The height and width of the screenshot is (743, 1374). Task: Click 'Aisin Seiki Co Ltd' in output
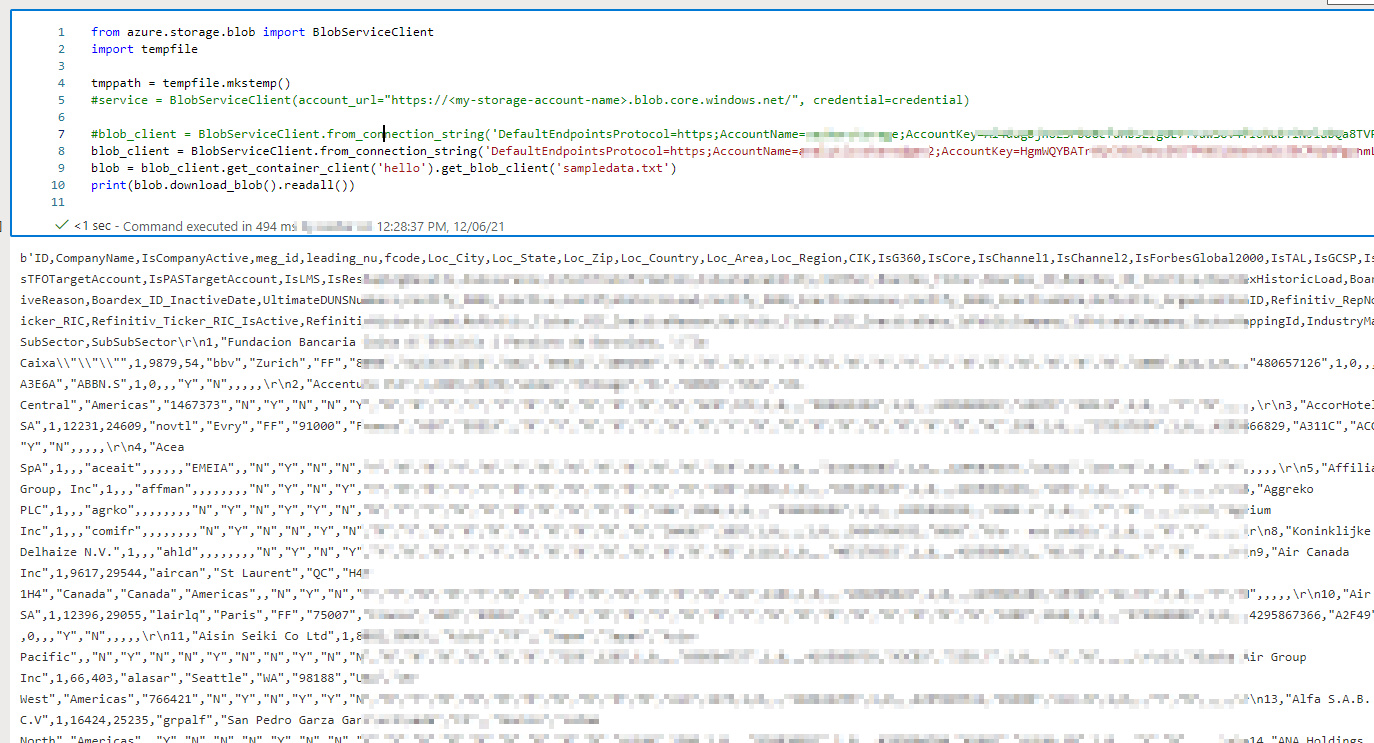click(261, 636)
